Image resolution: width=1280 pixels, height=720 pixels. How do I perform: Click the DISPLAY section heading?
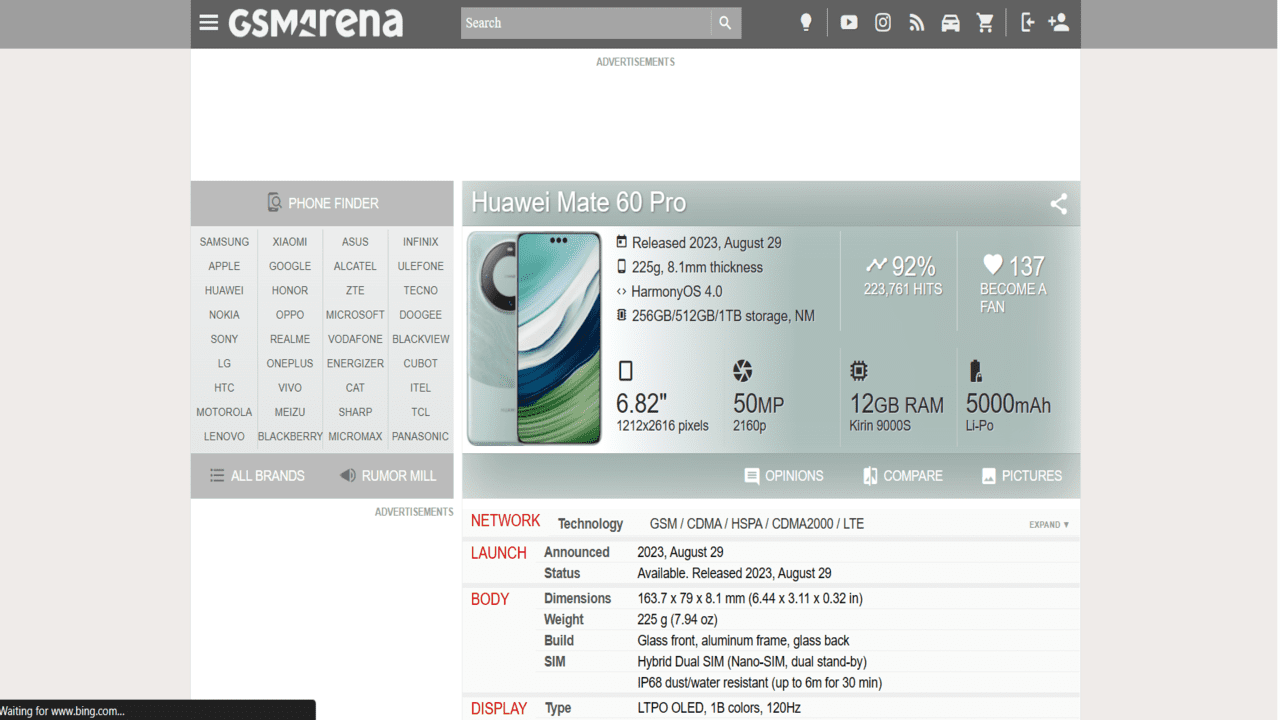498,709
